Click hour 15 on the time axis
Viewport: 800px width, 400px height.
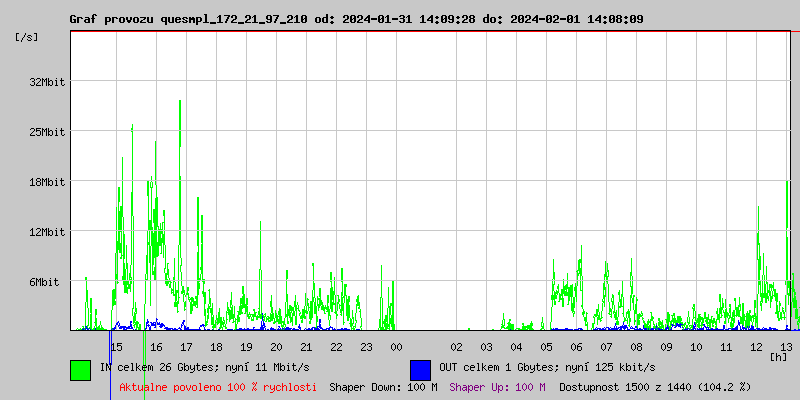116,347
